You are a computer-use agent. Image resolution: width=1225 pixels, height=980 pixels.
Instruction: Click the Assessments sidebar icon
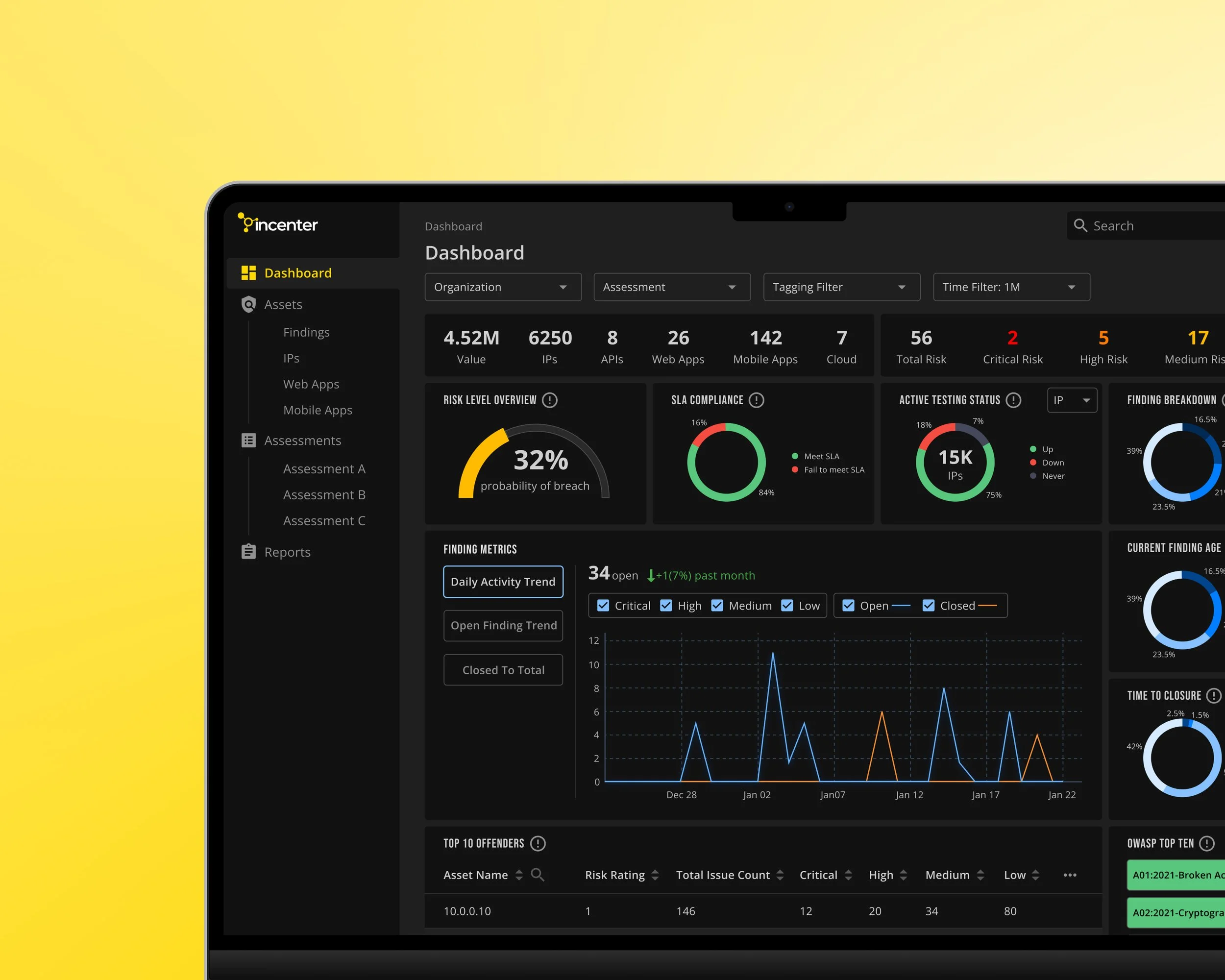(x=248, y=441)
